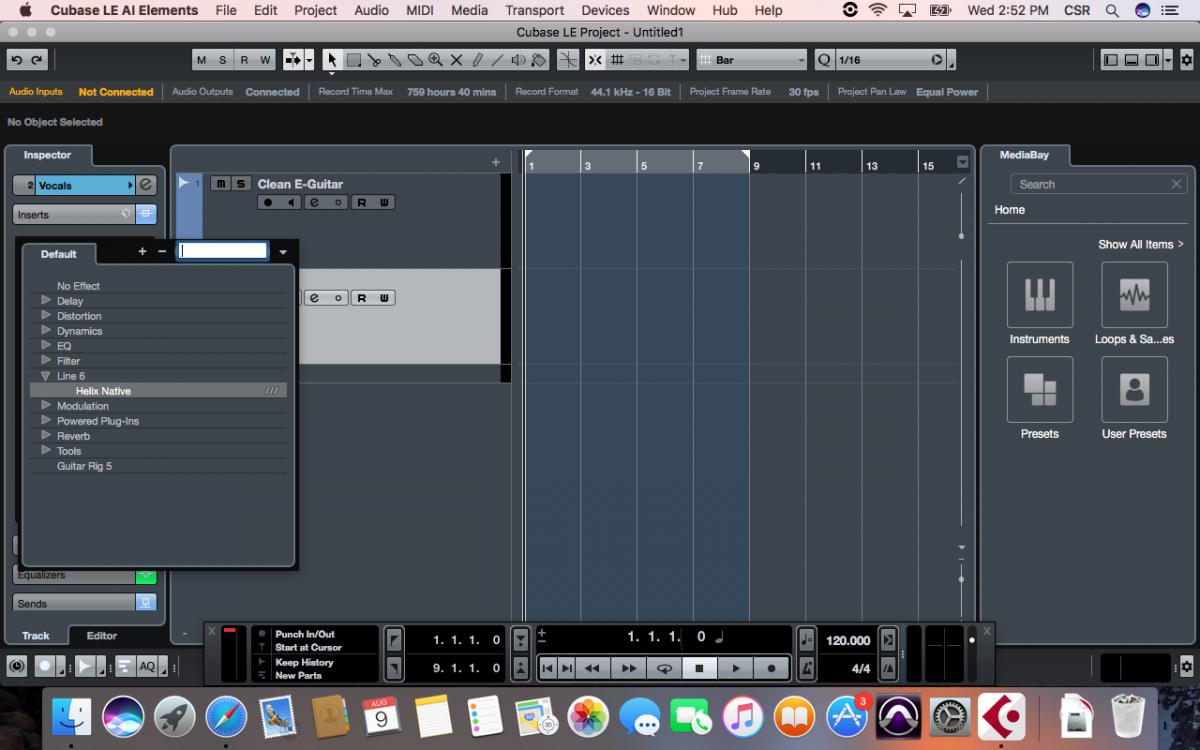Open Instruments in MediaBay

[x=1039, y=295]
